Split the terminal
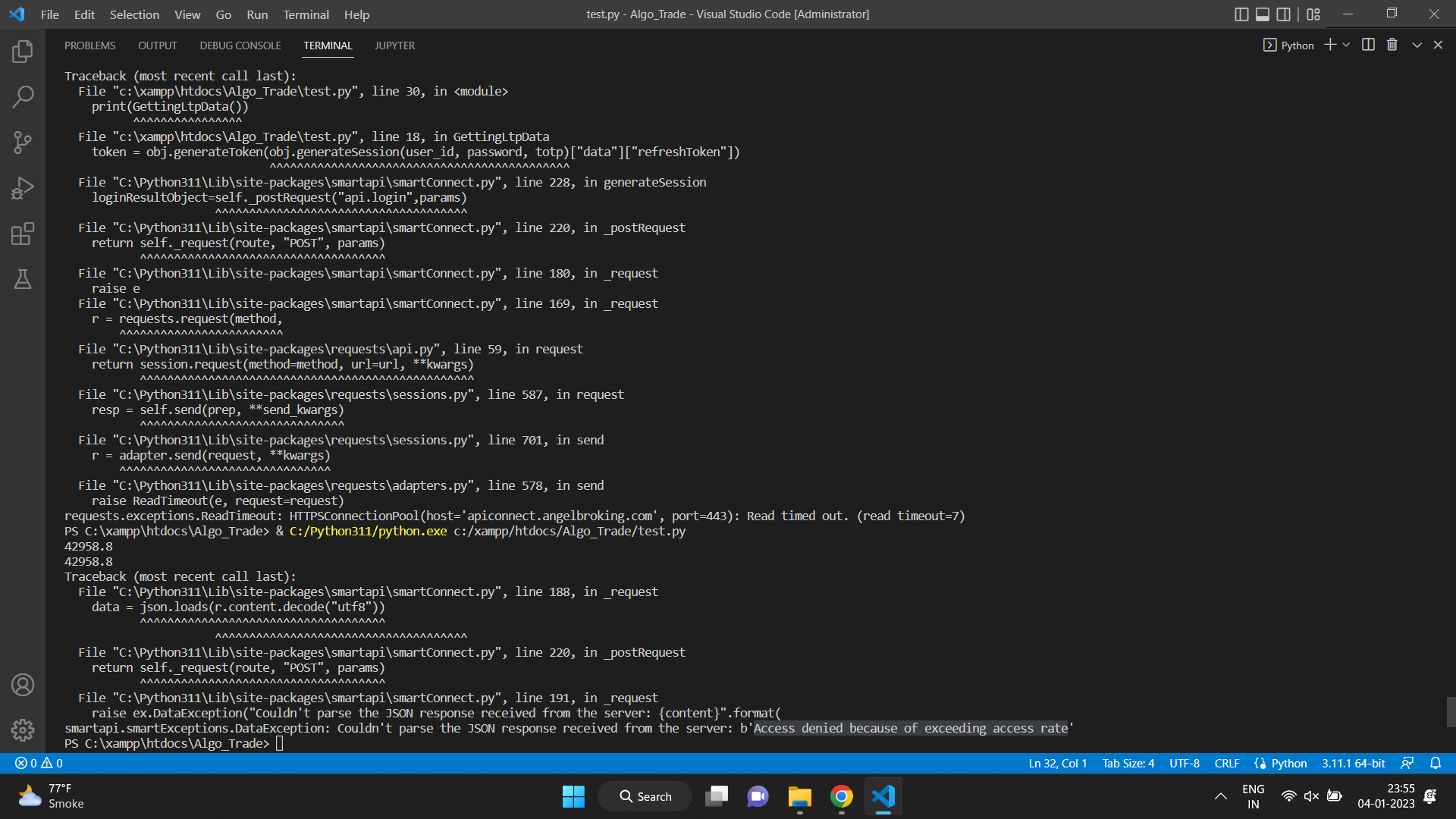This screenshot has height=819, width=1456. click(x=1368, y=45)
